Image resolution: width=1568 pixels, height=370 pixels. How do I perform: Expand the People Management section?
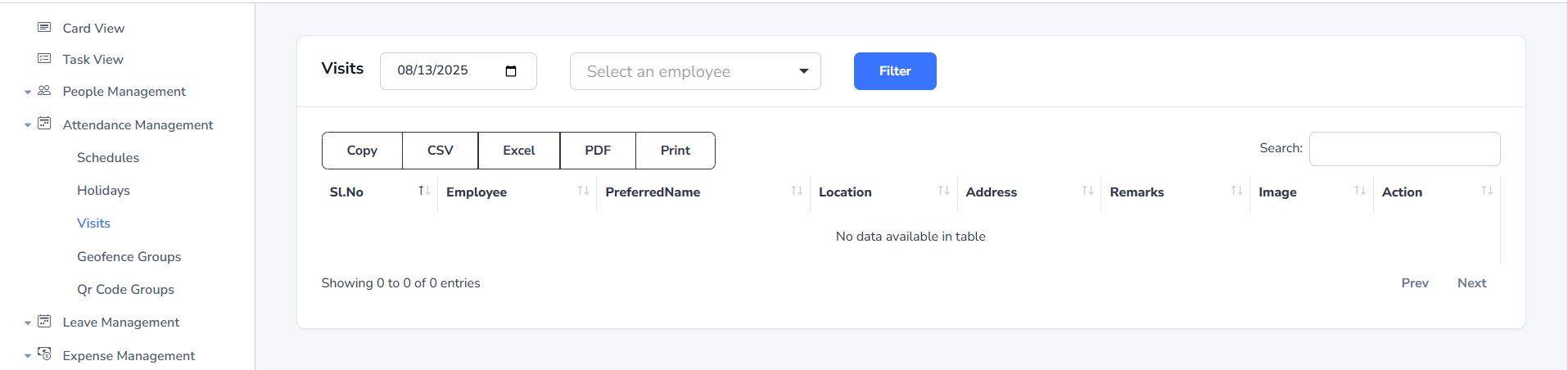pyautogui.click(x=28, y=92)
